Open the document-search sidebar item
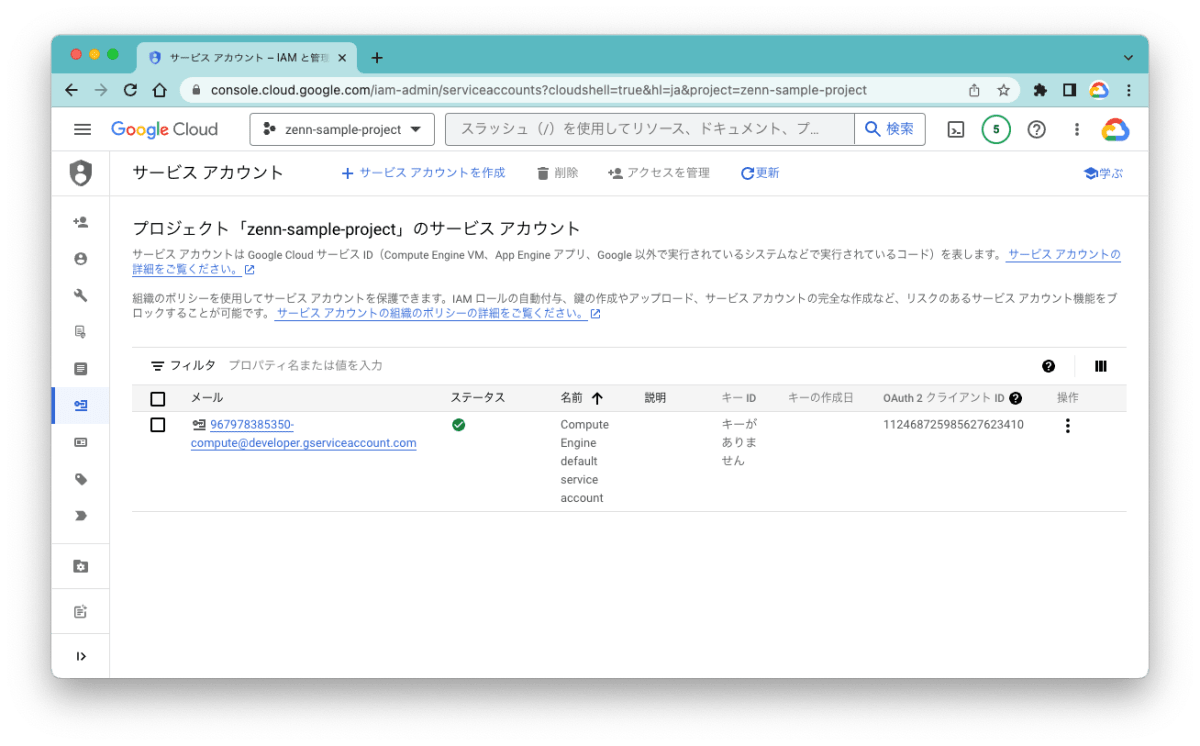Screen dimensions: 1200x746 pos(81,332)
